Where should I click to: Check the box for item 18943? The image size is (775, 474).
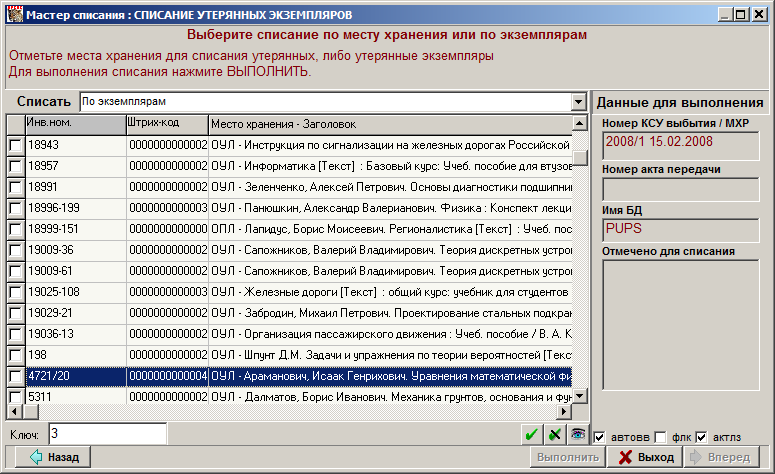pos(14,146)
